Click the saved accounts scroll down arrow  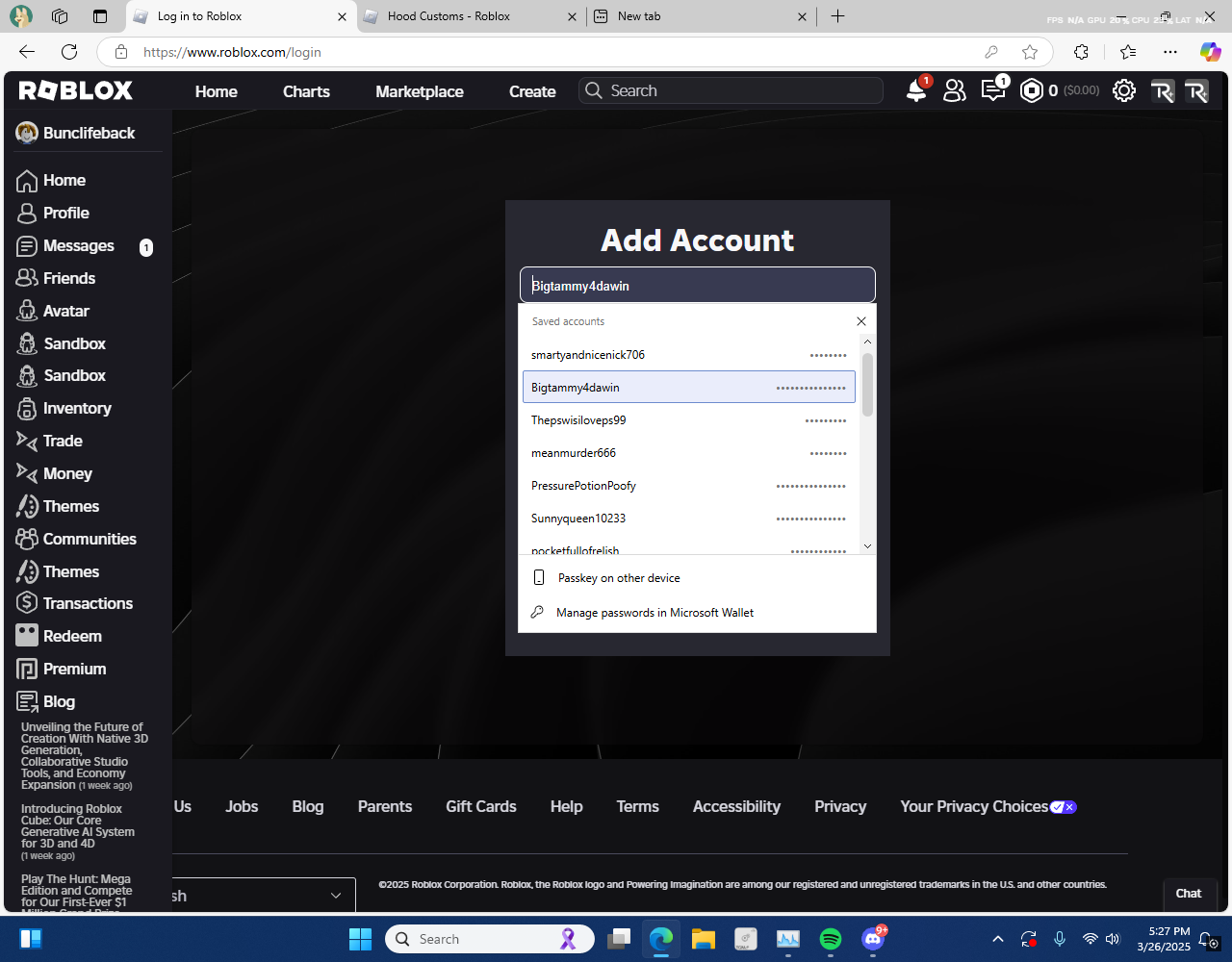point(867,546)
